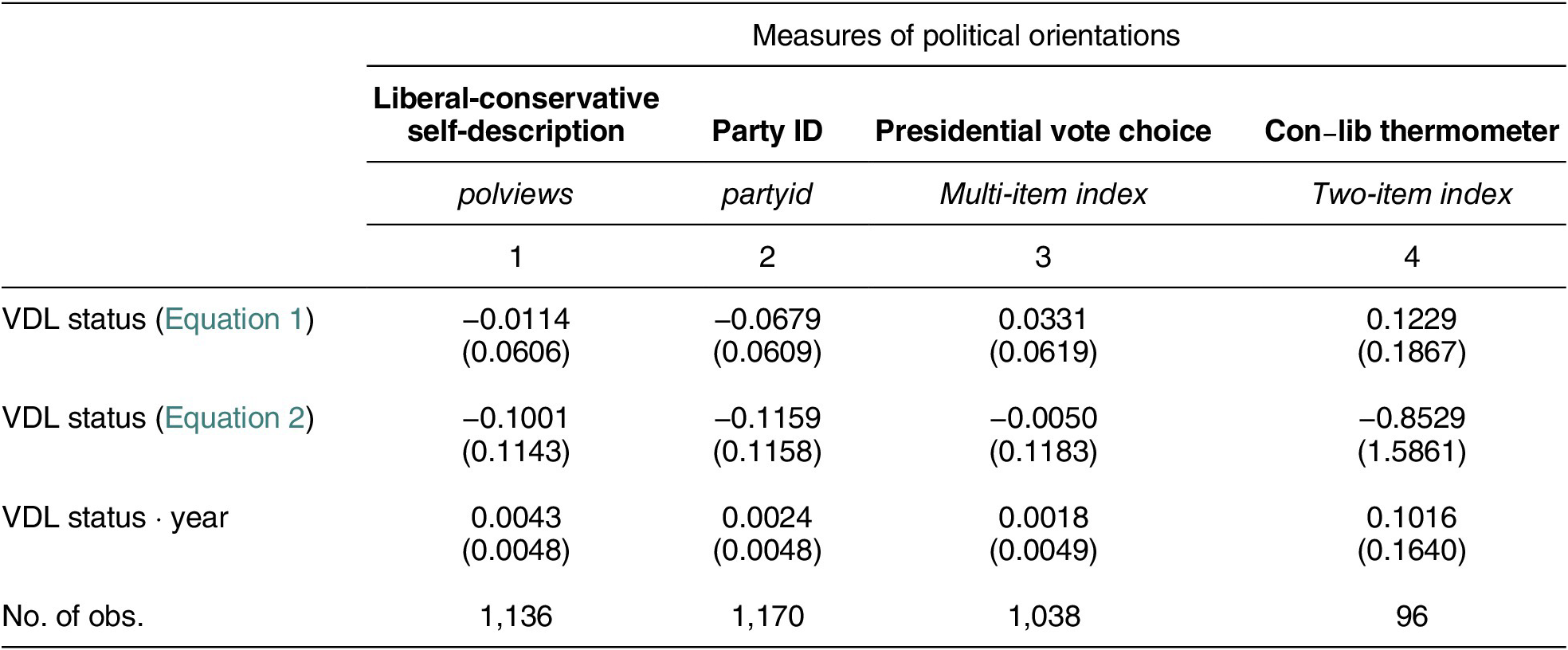Select the italic 'polviews' variable label
The height and width of the screenshot is (650, 1568).
tap(515, 194)
